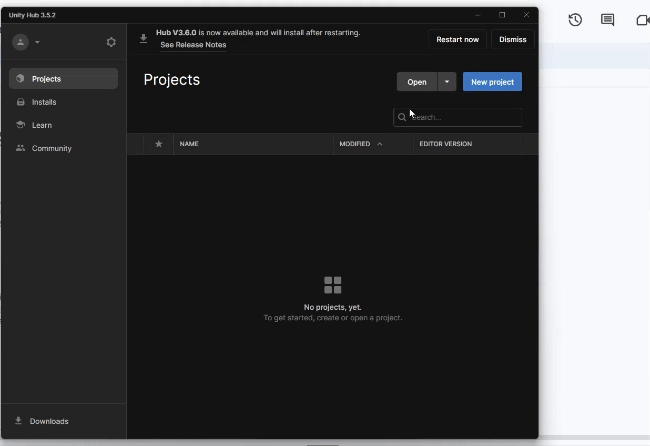The height and width of the screenshot is (446, 650).
Task: Click the search magnifier icon
Action: tap(402, 117)
